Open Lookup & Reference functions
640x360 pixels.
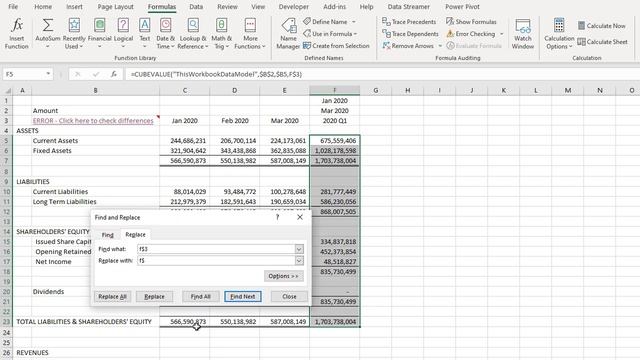(x=193, y=34)
